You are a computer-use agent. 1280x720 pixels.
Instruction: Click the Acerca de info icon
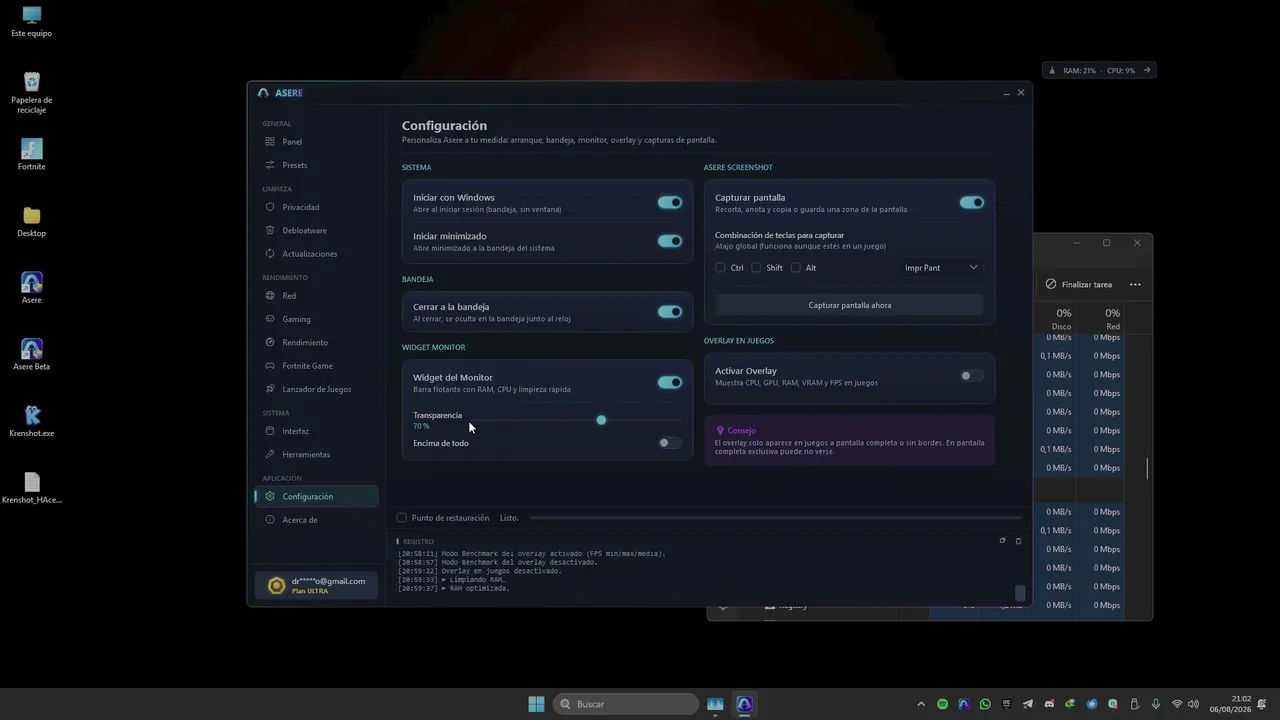pos(270,520)
